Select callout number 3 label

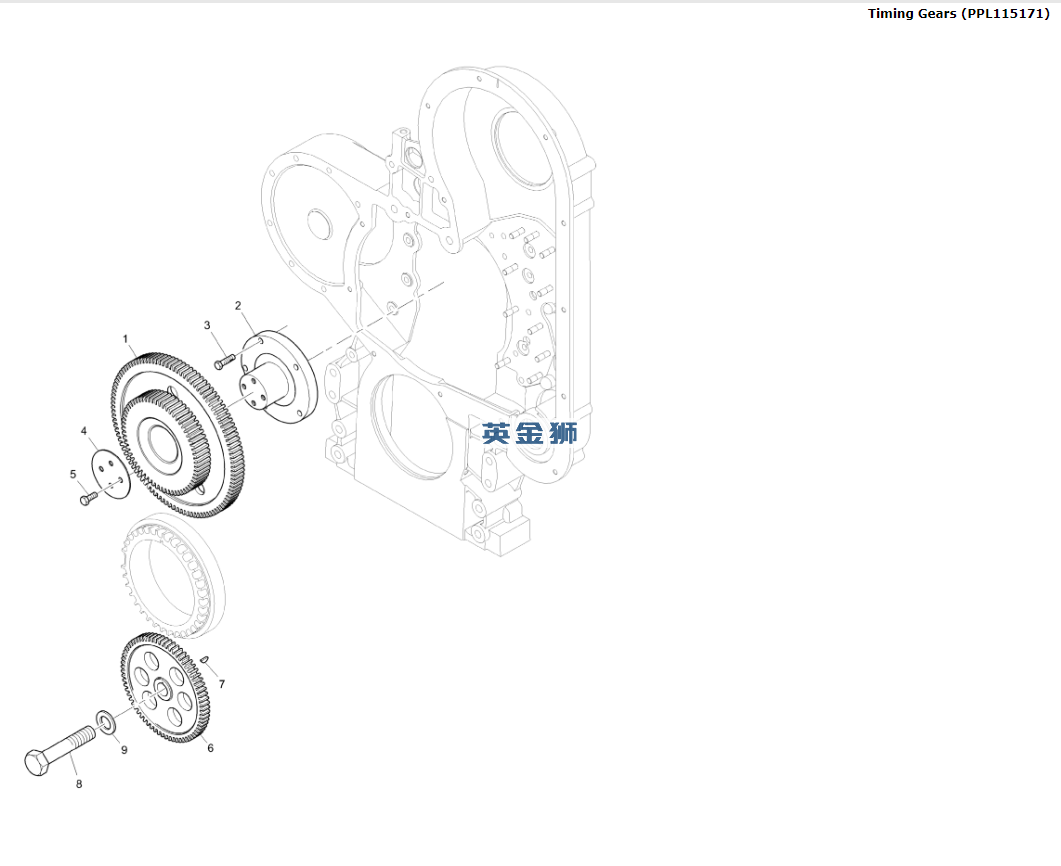(x=207, y=325)
